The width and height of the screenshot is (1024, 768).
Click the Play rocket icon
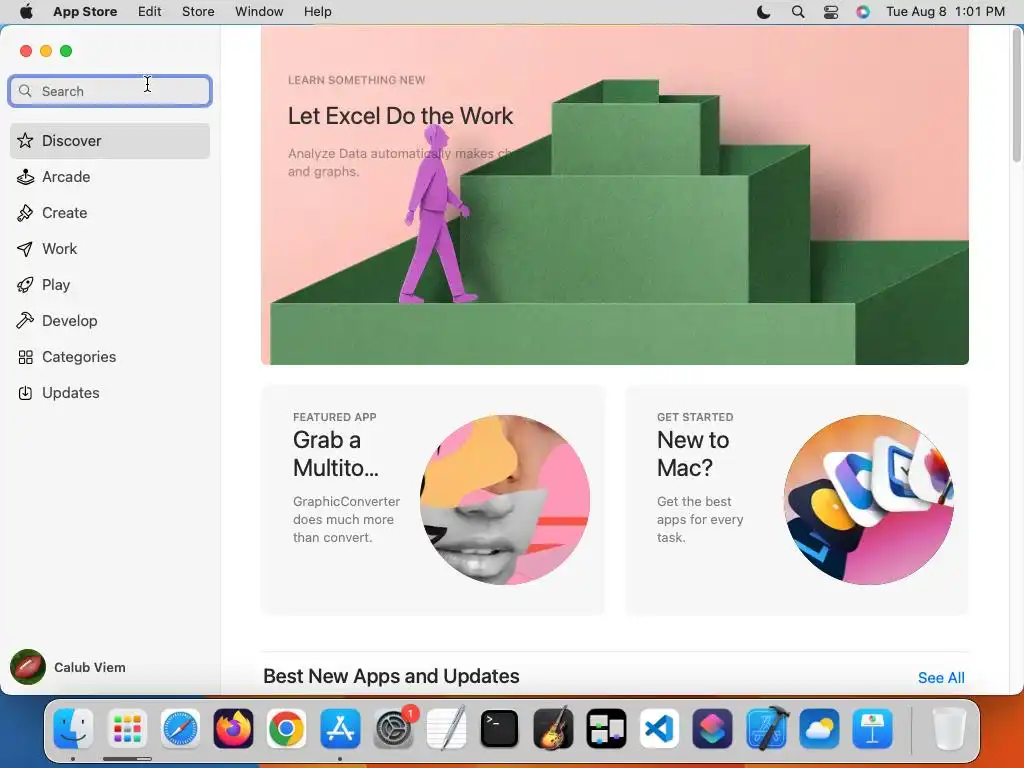25,285
